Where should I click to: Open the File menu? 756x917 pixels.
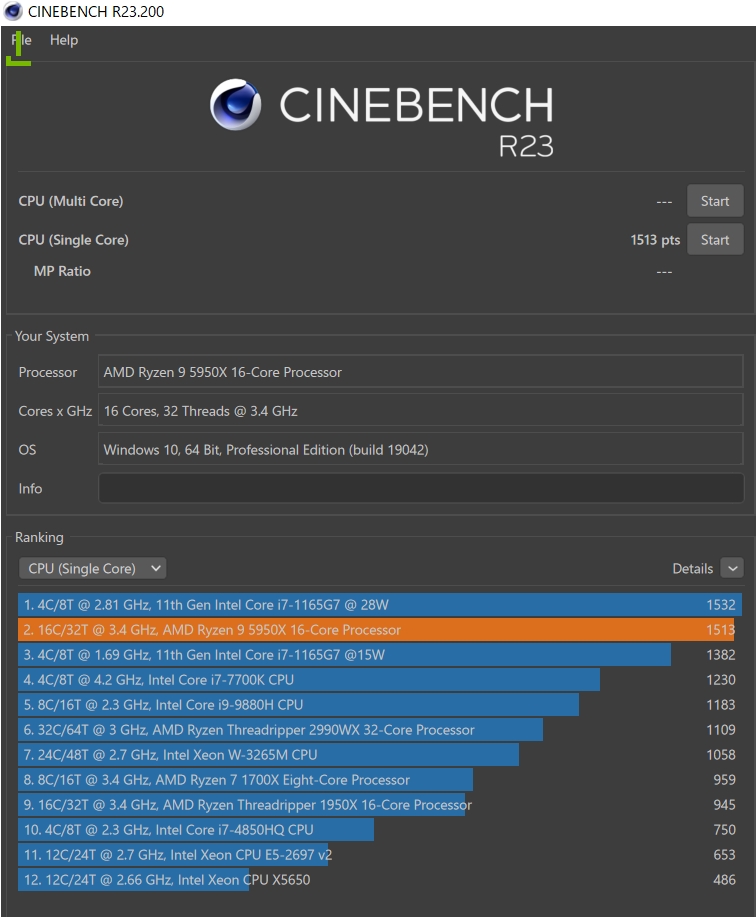20,40
